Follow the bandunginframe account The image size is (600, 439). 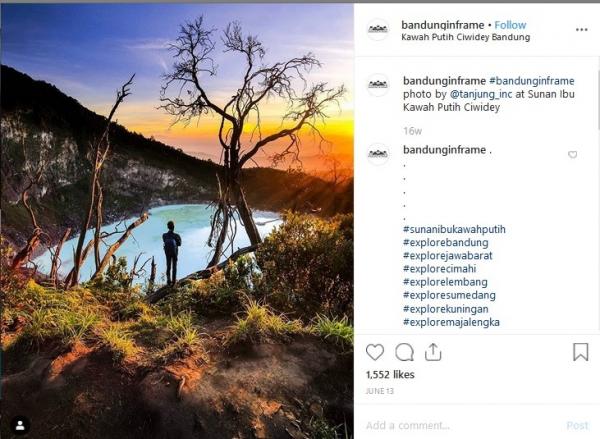coord(510,24)
